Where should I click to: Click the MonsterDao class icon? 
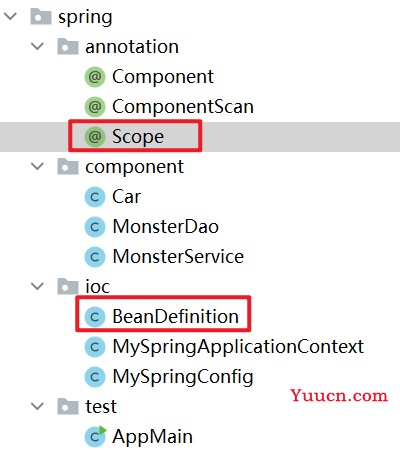pos(95,227)
